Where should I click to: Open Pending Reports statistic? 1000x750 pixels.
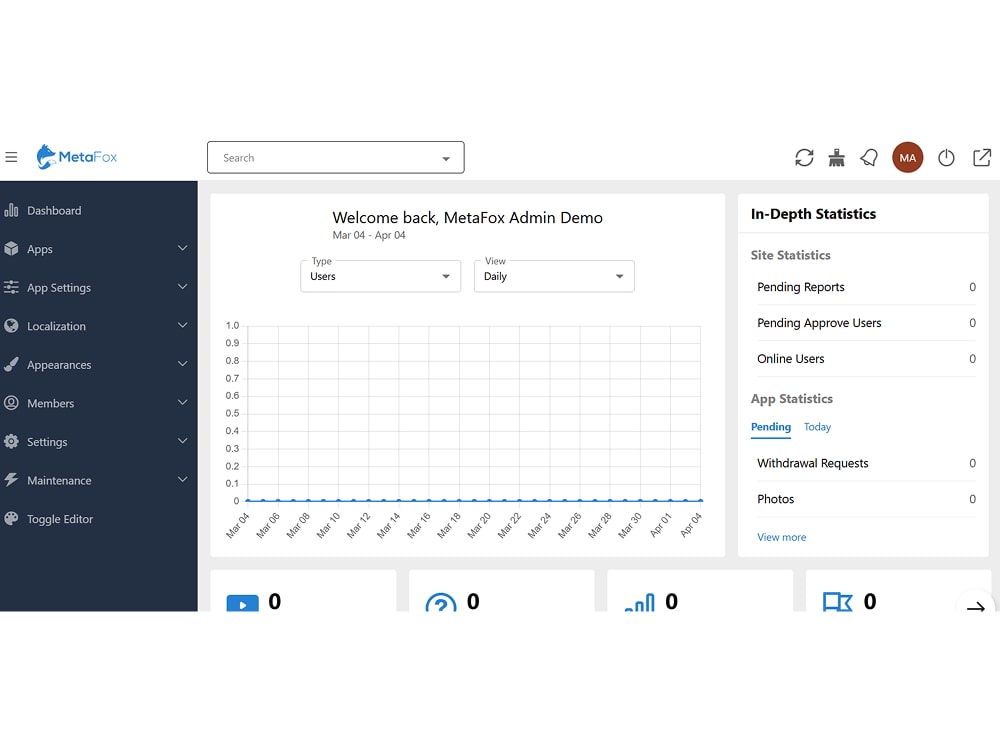pyautogui.click(x=865, y=287)
